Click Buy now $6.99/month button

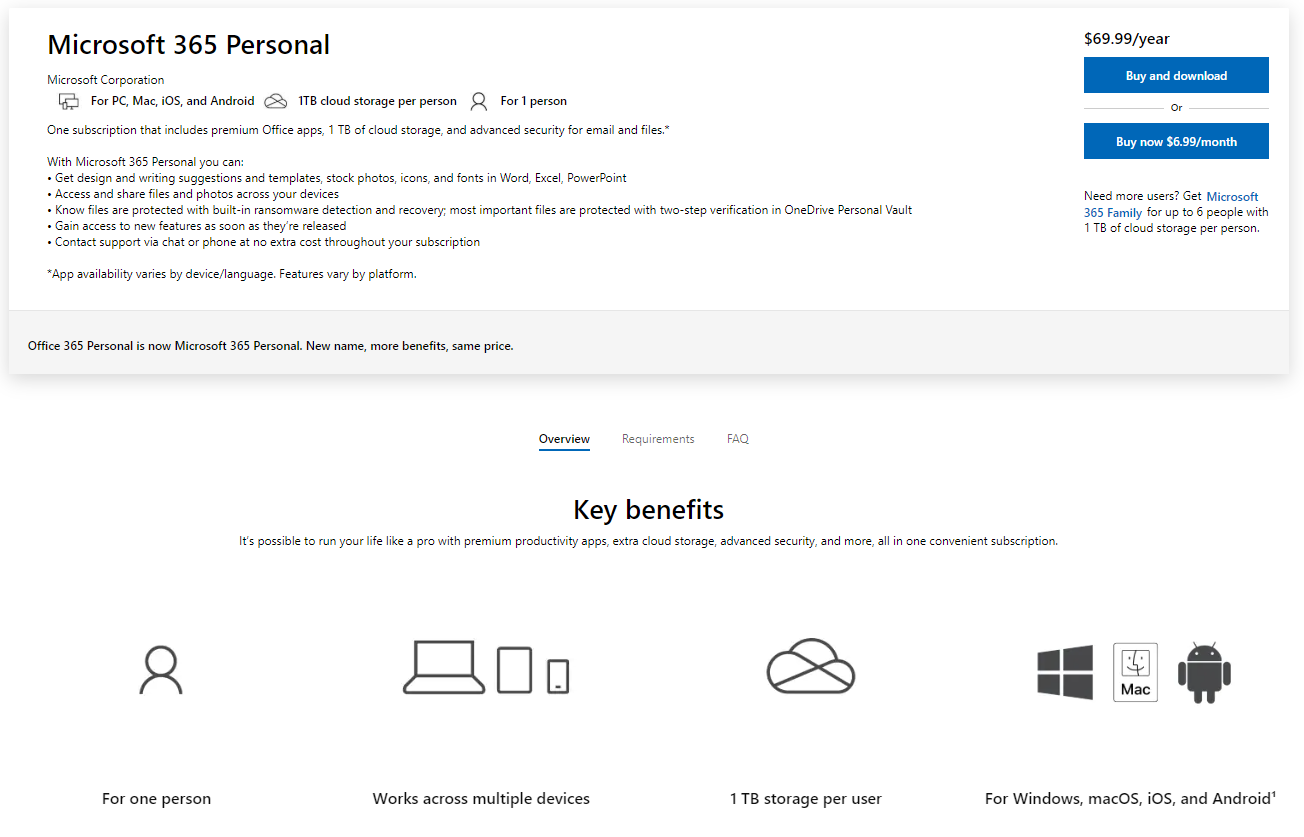pos(1176,142)
